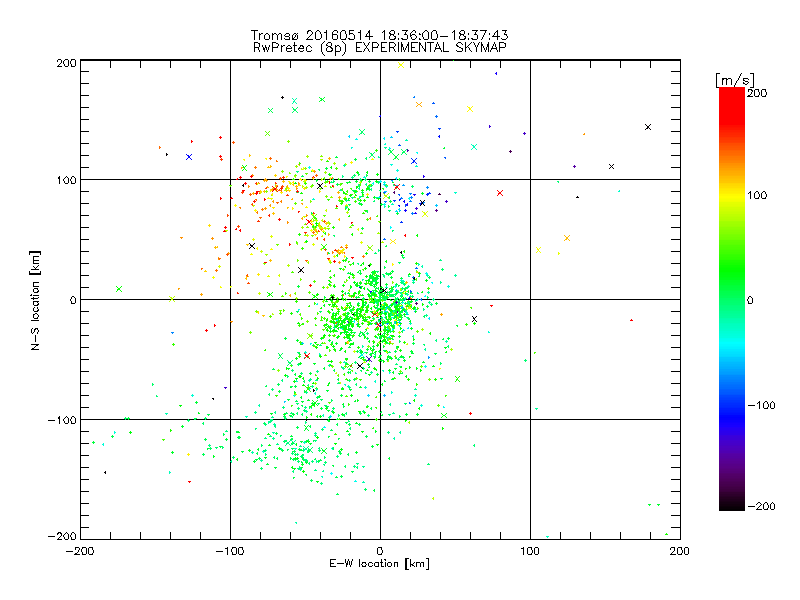The height and width of the screenshot is (600, 800).
Task: Click the -100 label beside the color bar
Action: click(761, 405)
